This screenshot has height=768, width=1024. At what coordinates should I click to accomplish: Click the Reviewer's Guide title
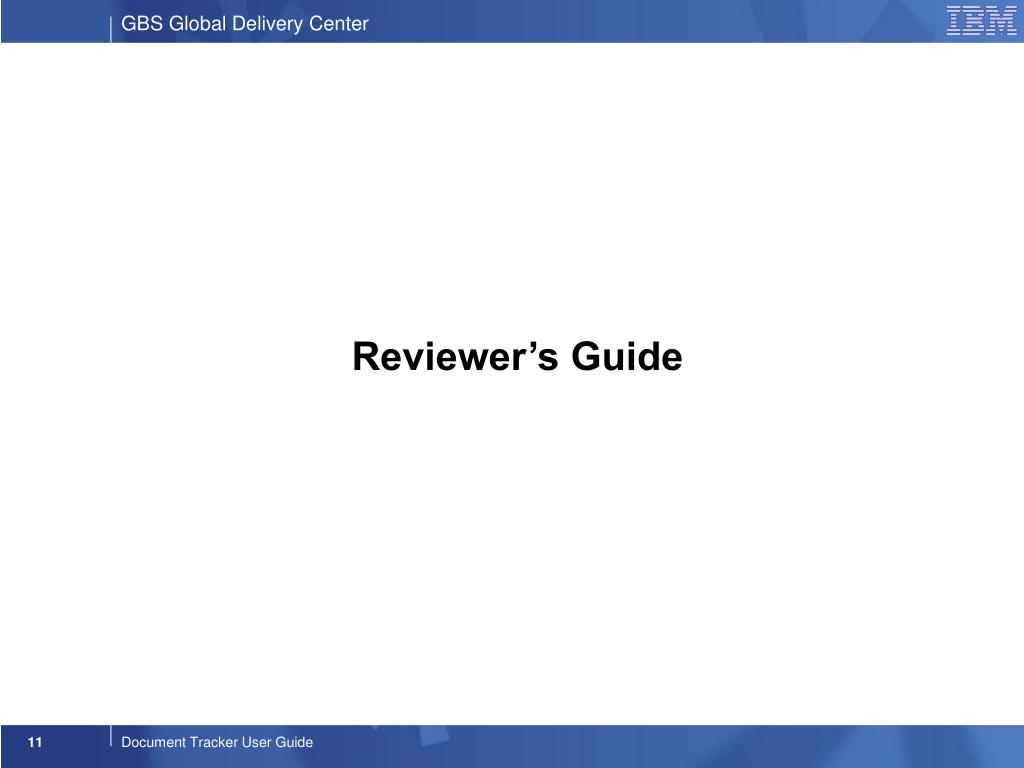[x=517, y=357]
